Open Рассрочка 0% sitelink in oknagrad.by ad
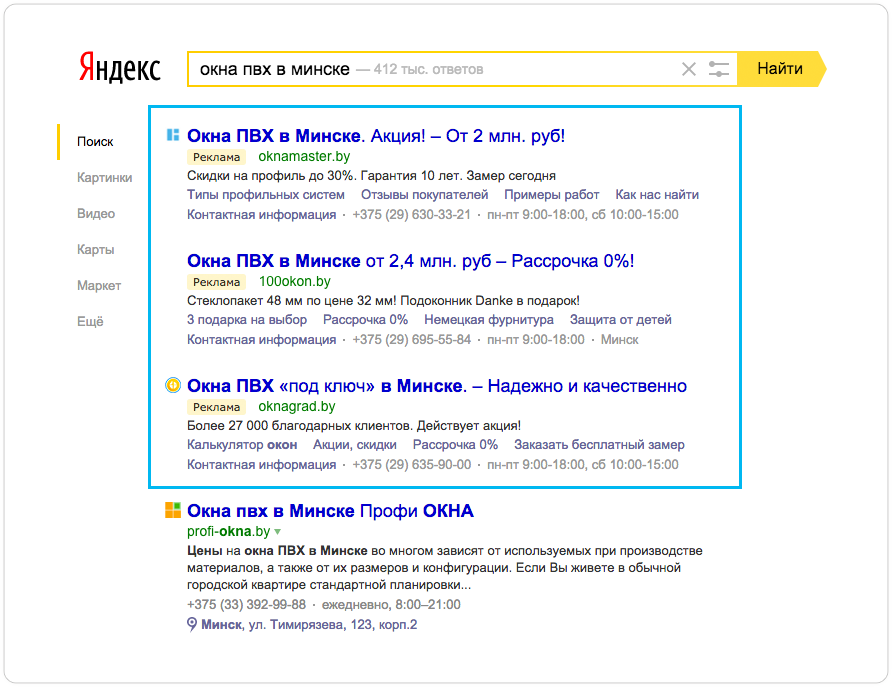Image resolution: width=892 pixels, height=687 pixels. 455,445
